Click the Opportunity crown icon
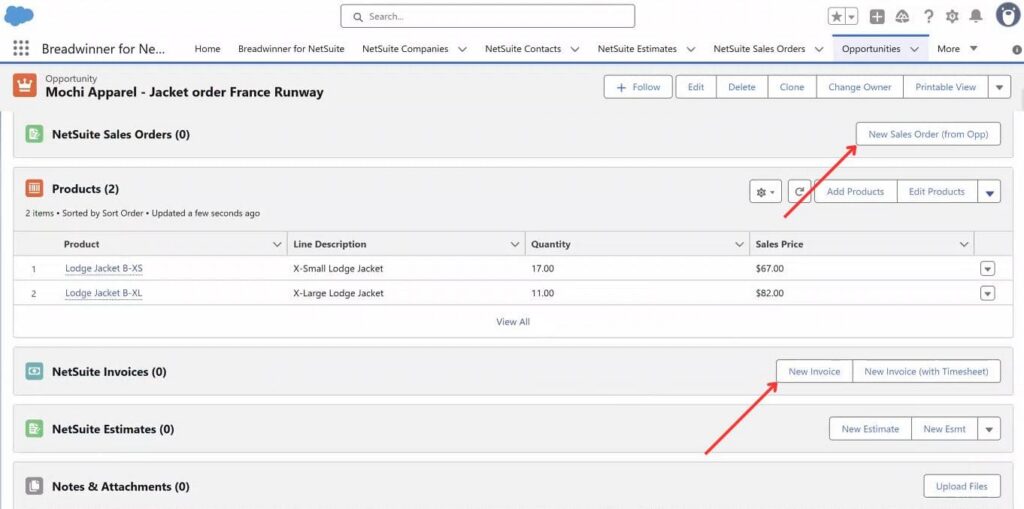The height and width of the screenshot is (509, 1024). (25, 86)
